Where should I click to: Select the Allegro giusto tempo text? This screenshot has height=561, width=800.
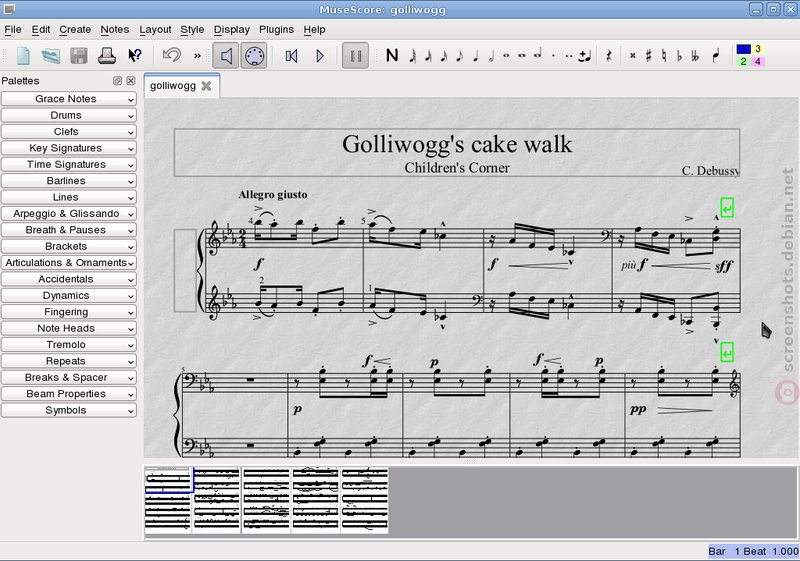tap(272, 195)
